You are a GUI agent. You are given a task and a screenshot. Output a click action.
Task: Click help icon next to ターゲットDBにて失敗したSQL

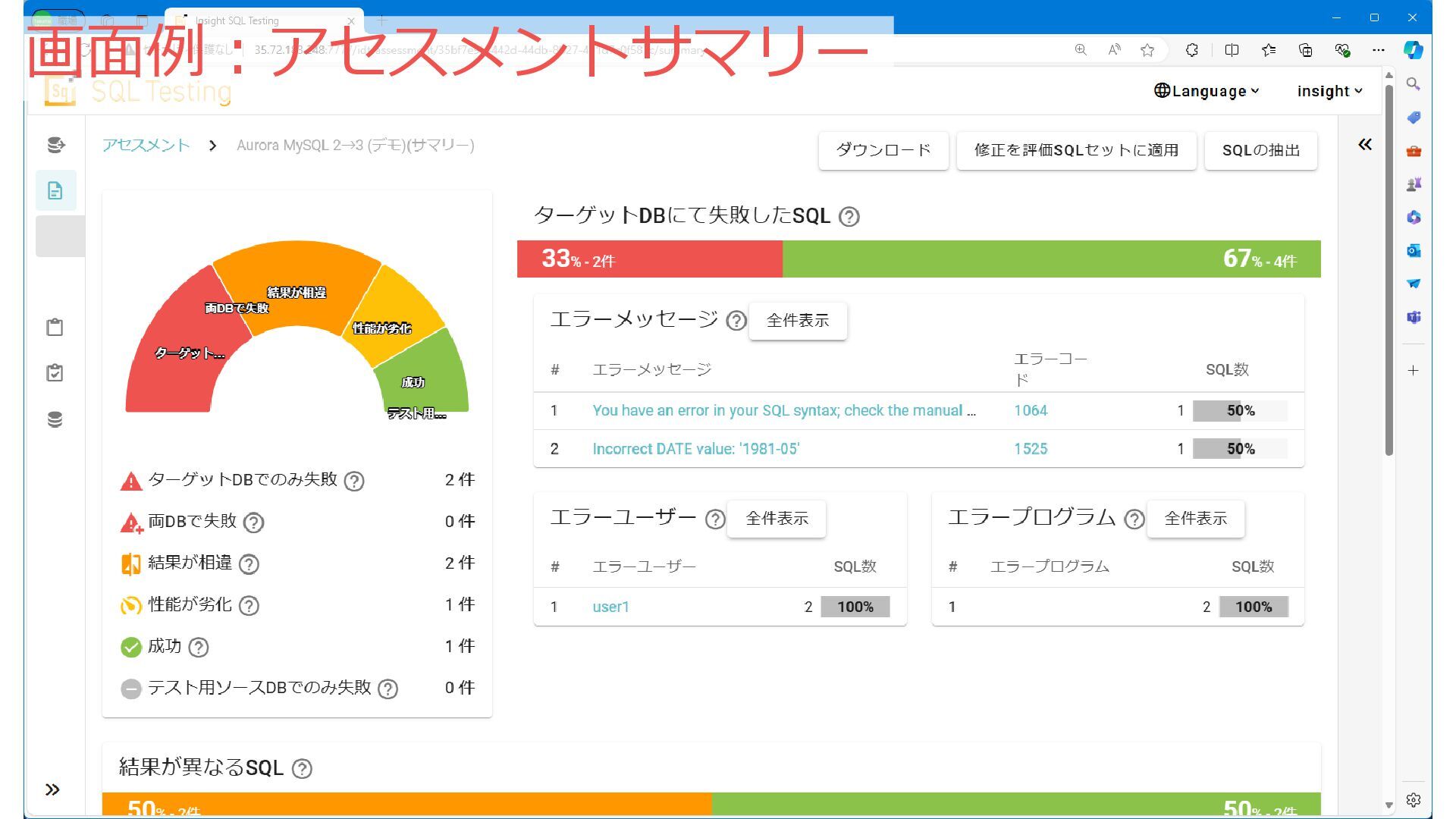point(849,217)
